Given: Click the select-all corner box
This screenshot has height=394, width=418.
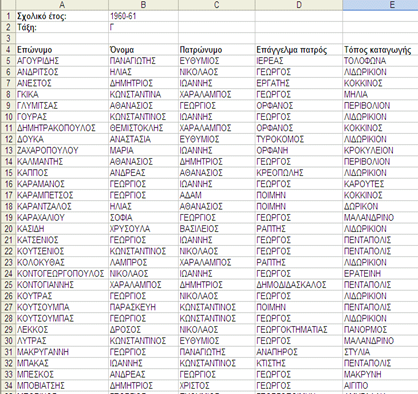Looking at the screenshot, I should pos(8,5).
